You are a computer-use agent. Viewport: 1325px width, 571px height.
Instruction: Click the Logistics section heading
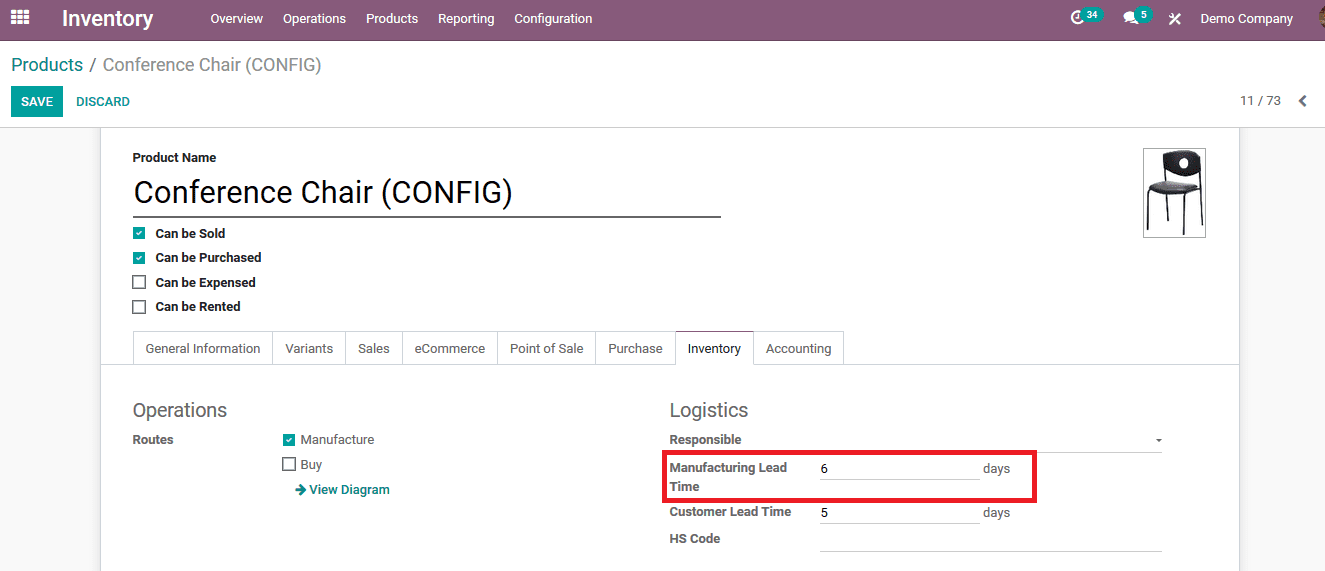click(x=709, y=410)
